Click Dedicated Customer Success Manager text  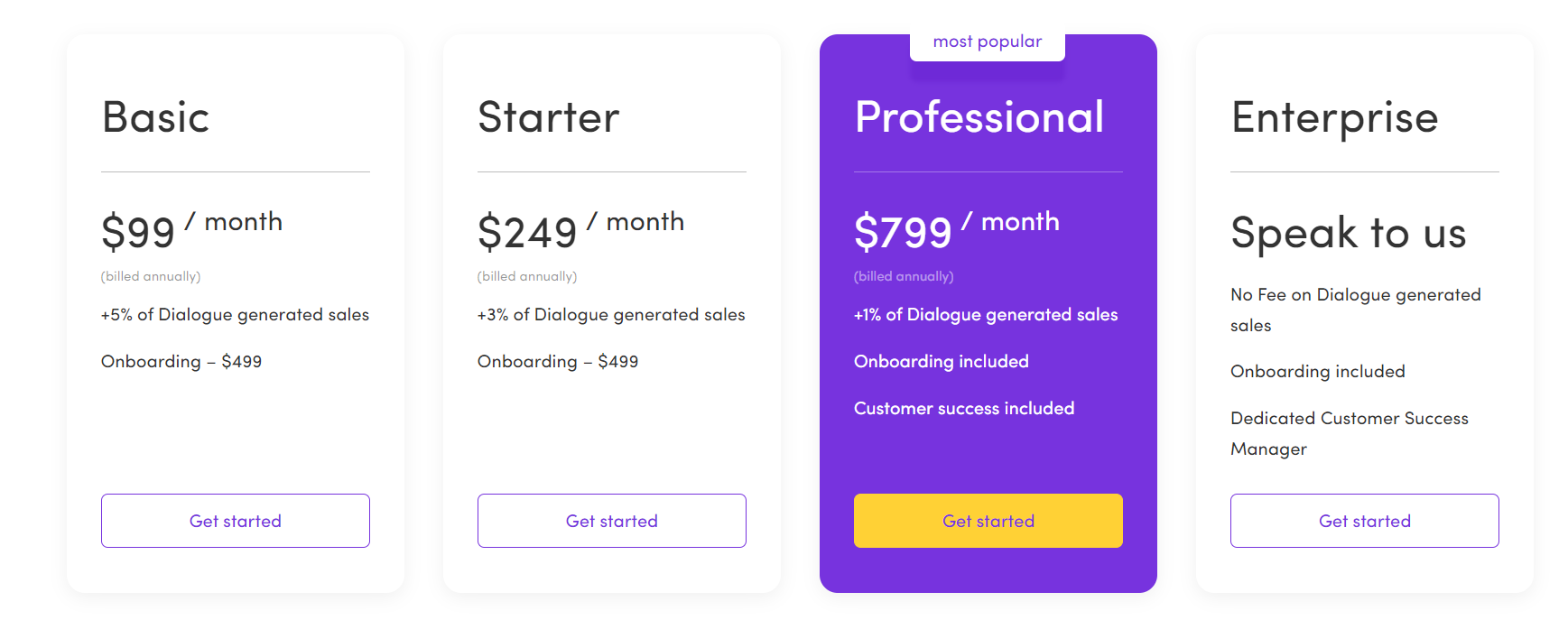(1350, 433)
